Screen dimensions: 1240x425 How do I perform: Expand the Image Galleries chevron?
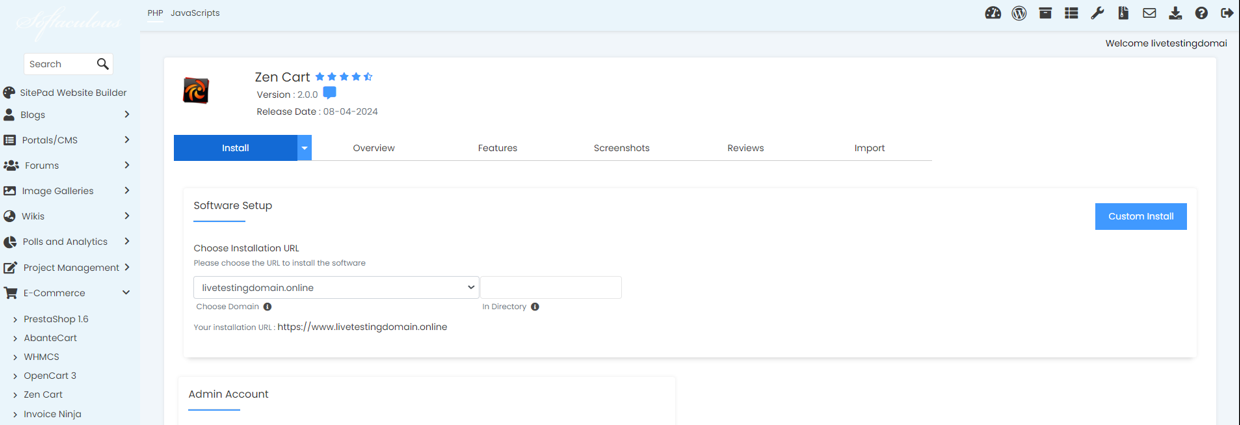click(x=127, y=190)
